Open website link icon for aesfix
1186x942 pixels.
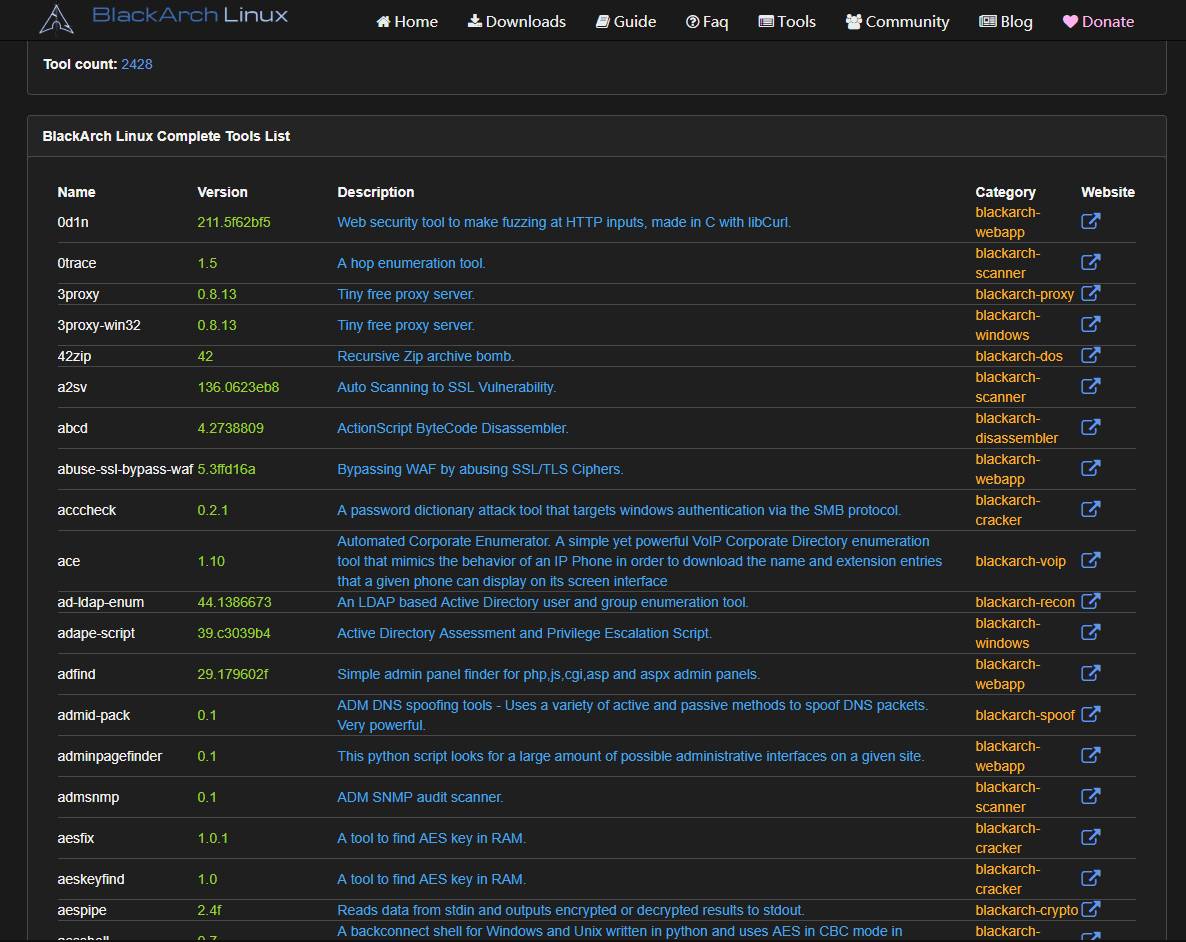[x=1090, y=837]
